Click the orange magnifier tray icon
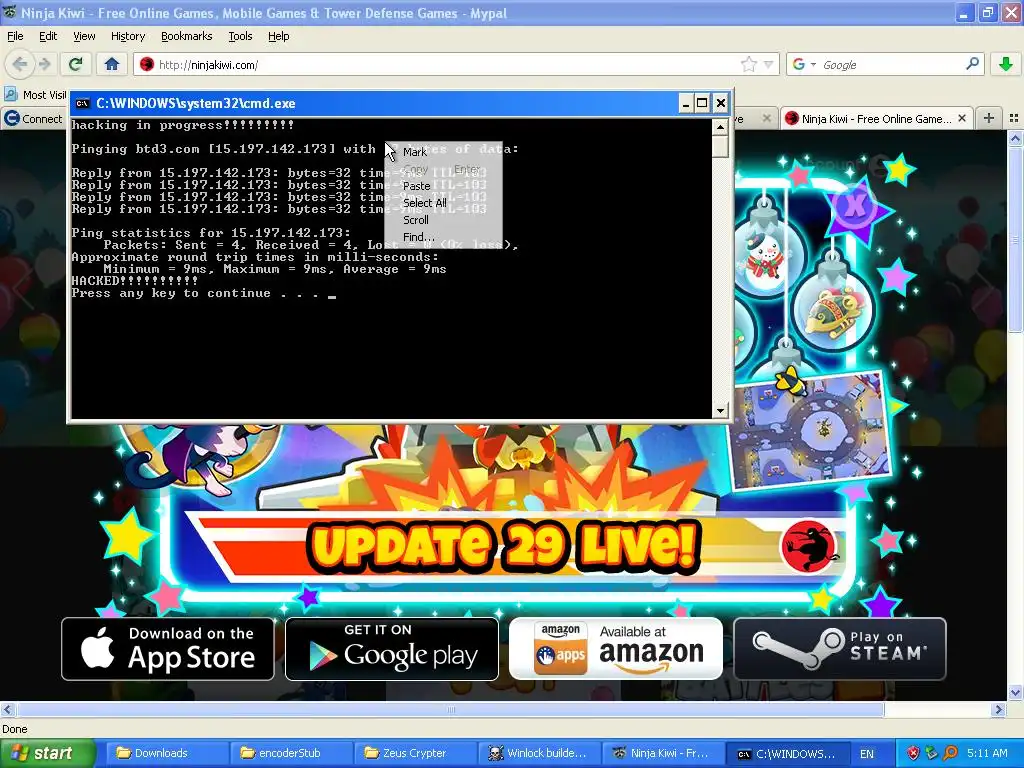 (x=950, y=754)
